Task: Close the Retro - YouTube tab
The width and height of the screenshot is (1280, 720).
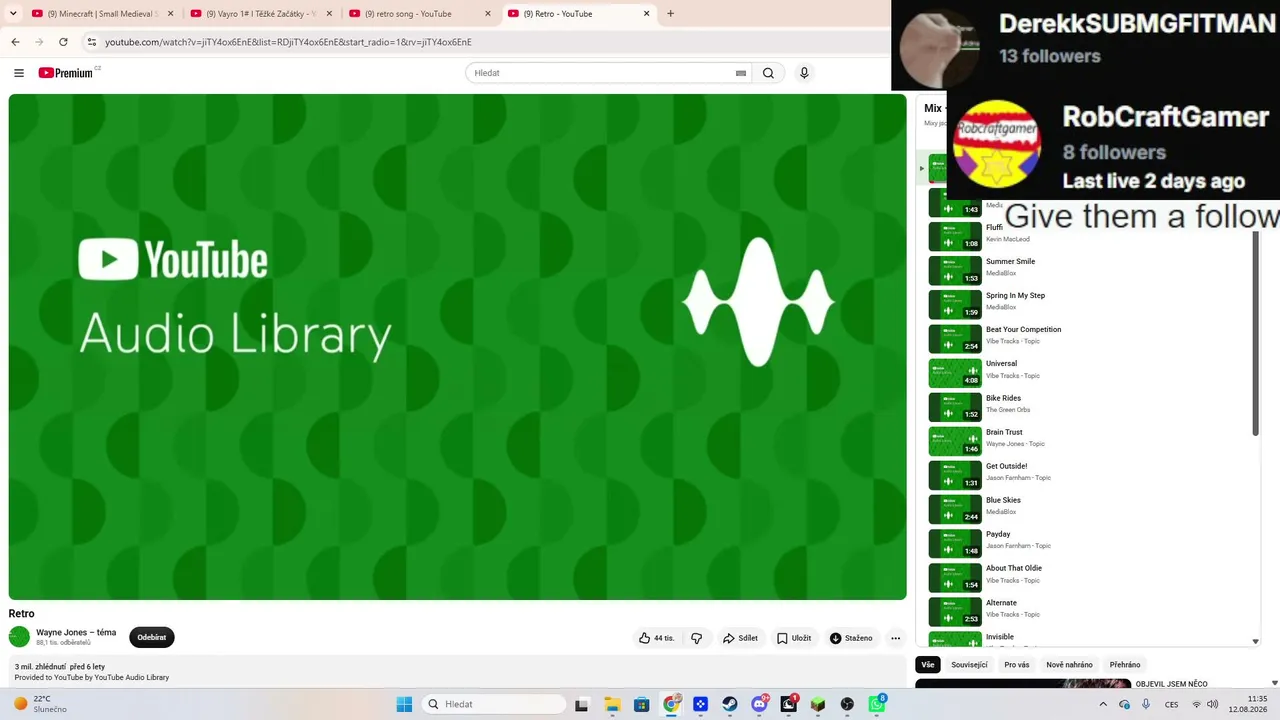Action: click(x=647, y=14)
